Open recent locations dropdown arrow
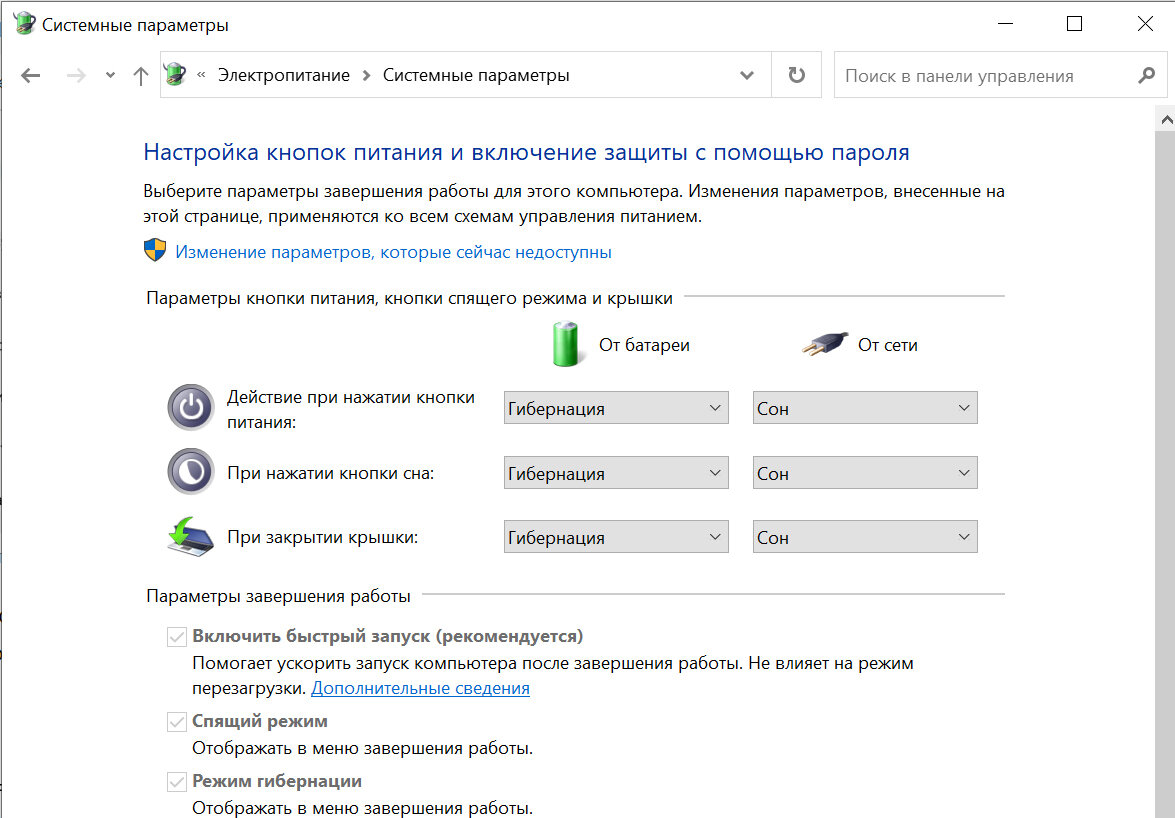 point(110,76)
